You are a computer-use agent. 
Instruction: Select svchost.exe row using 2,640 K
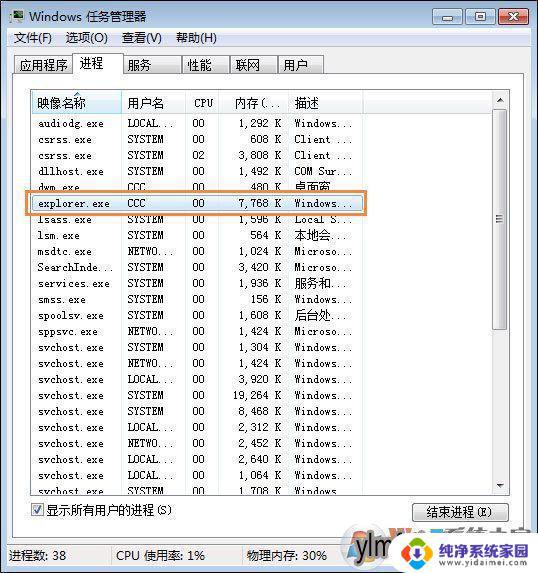pos(197,459)
